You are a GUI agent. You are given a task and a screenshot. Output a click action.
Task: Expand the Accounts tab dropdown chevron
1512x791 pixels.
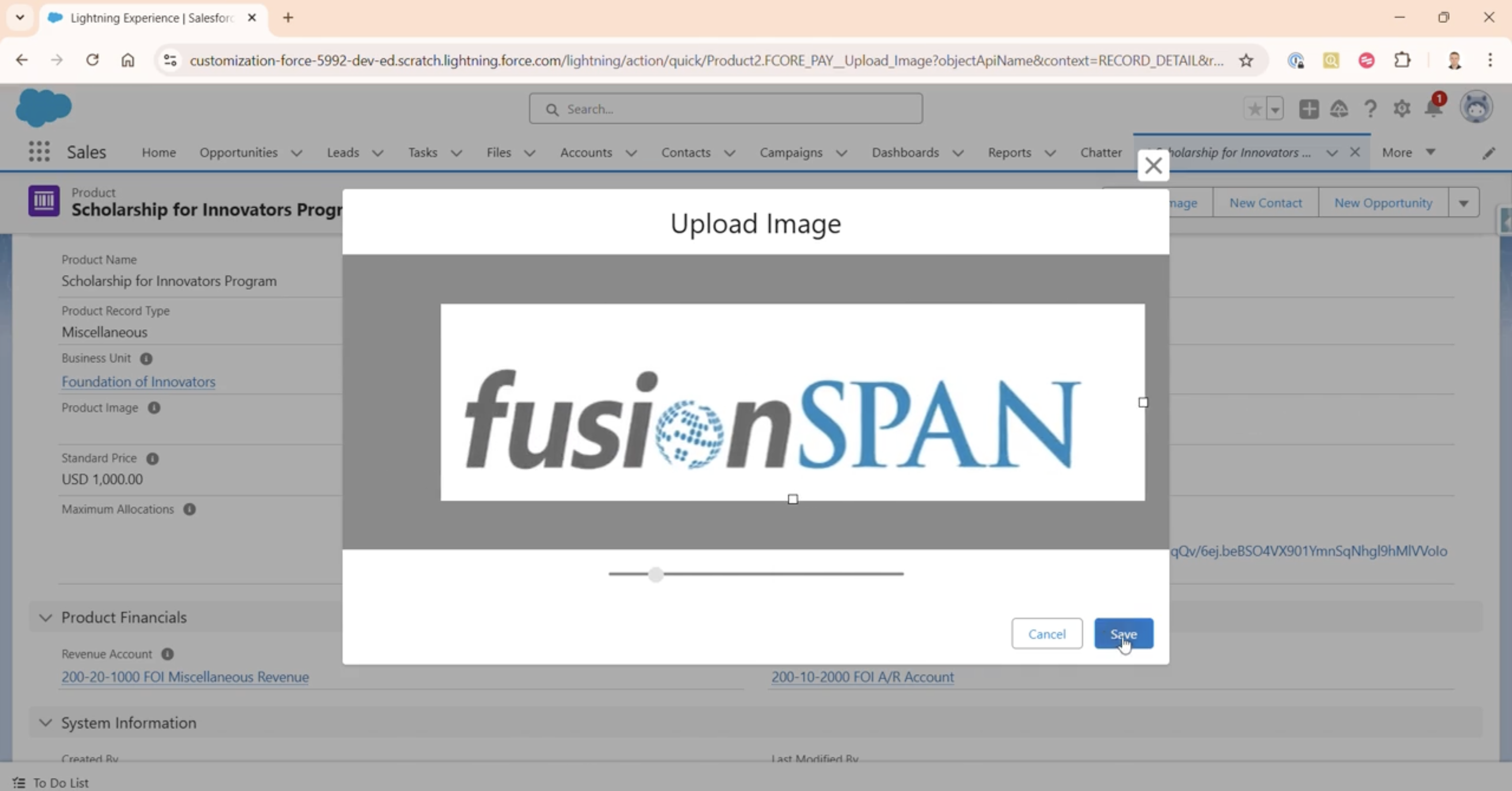click(x=631, y=153)
